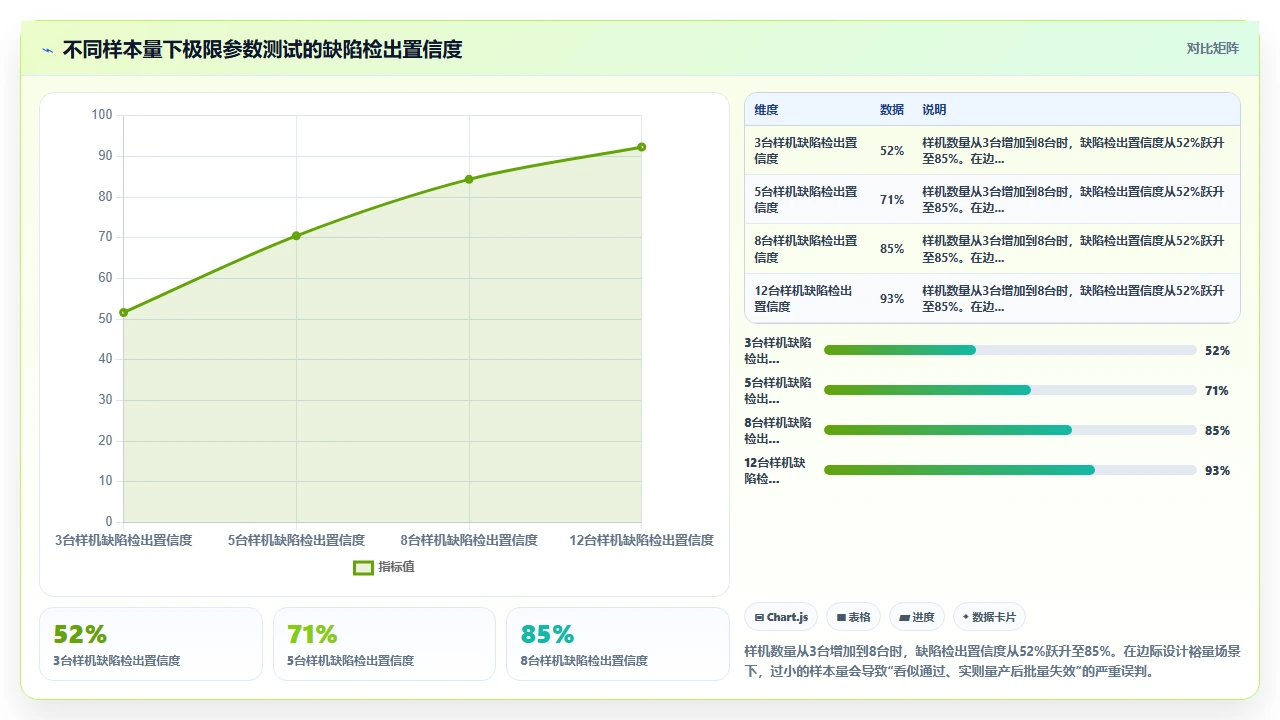
Task: Click table cell 8台样机缺陷检出置信度
Action: click(x=806, y=248)
